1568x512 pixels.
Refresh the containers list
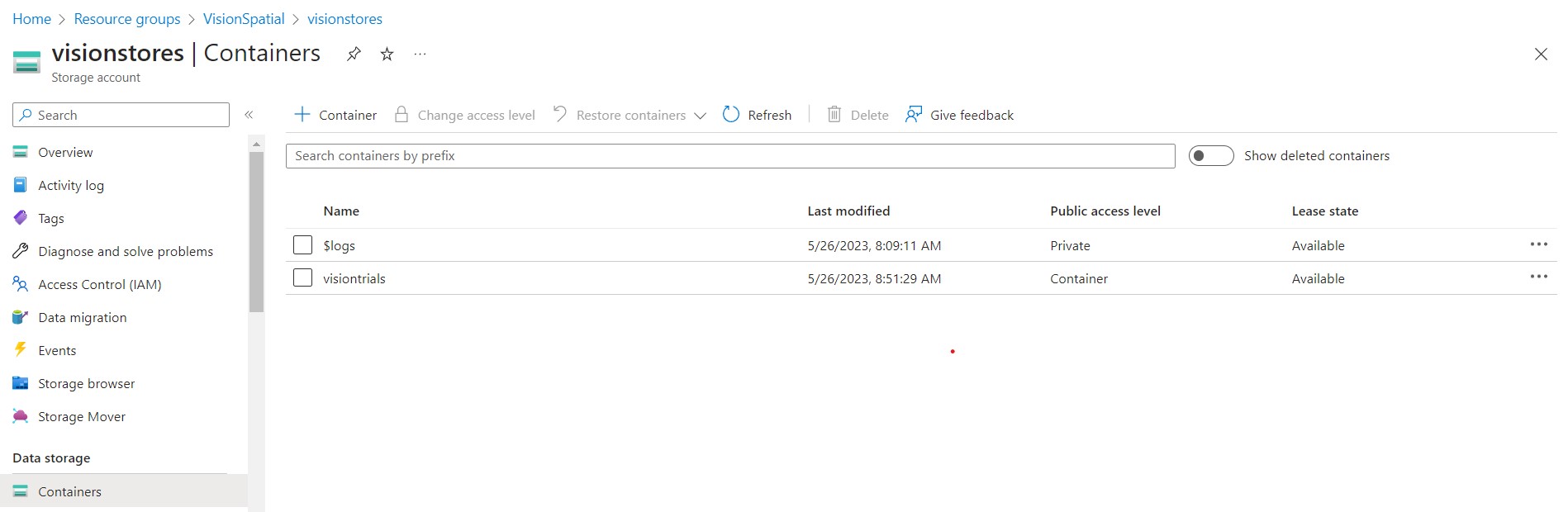tap(757, 115)
